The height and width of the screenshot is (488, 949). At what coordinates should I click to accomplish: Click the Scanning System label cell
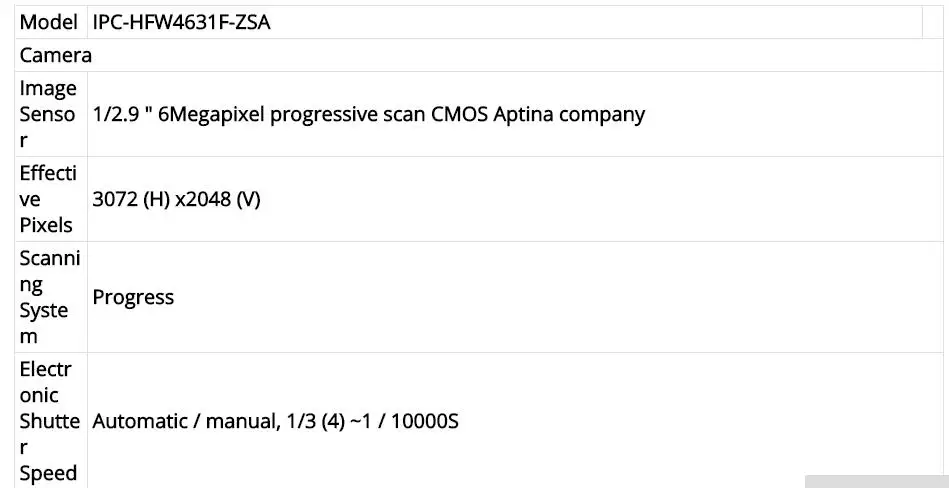51,297
